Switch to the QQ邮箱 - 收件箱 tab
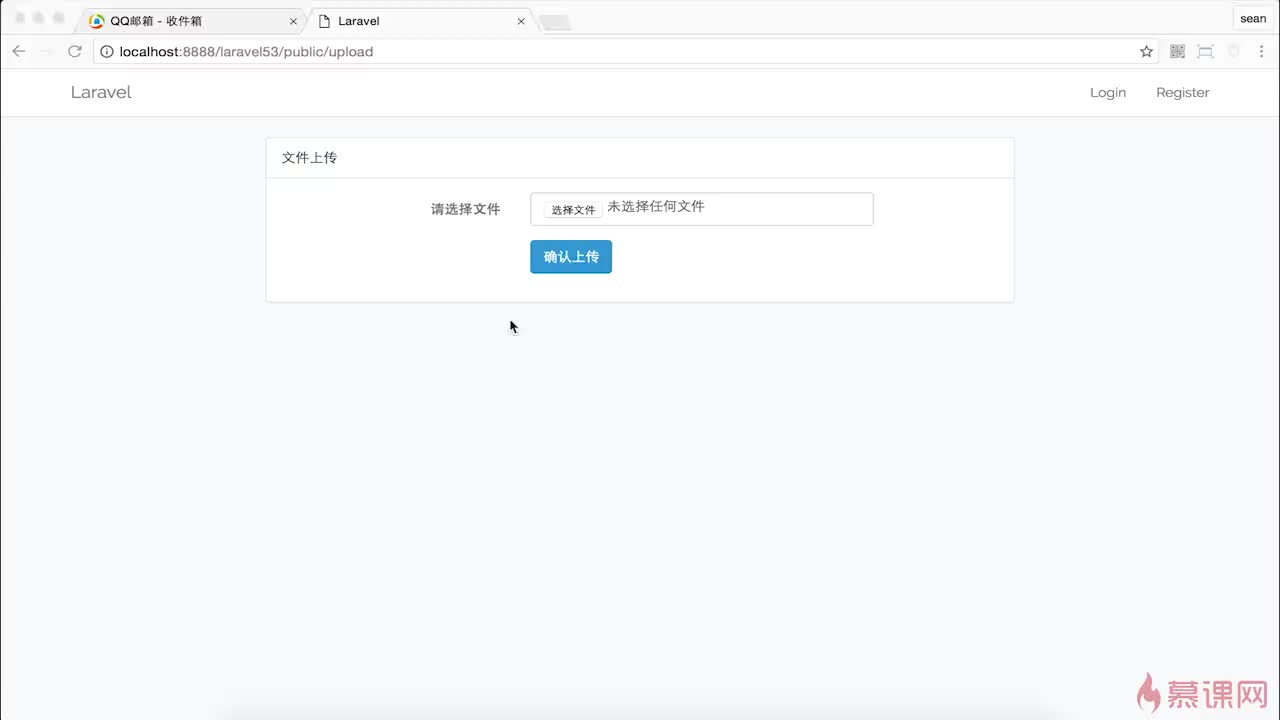The height and width of the screenshot is (720, 1280). (x=192, y=21)
